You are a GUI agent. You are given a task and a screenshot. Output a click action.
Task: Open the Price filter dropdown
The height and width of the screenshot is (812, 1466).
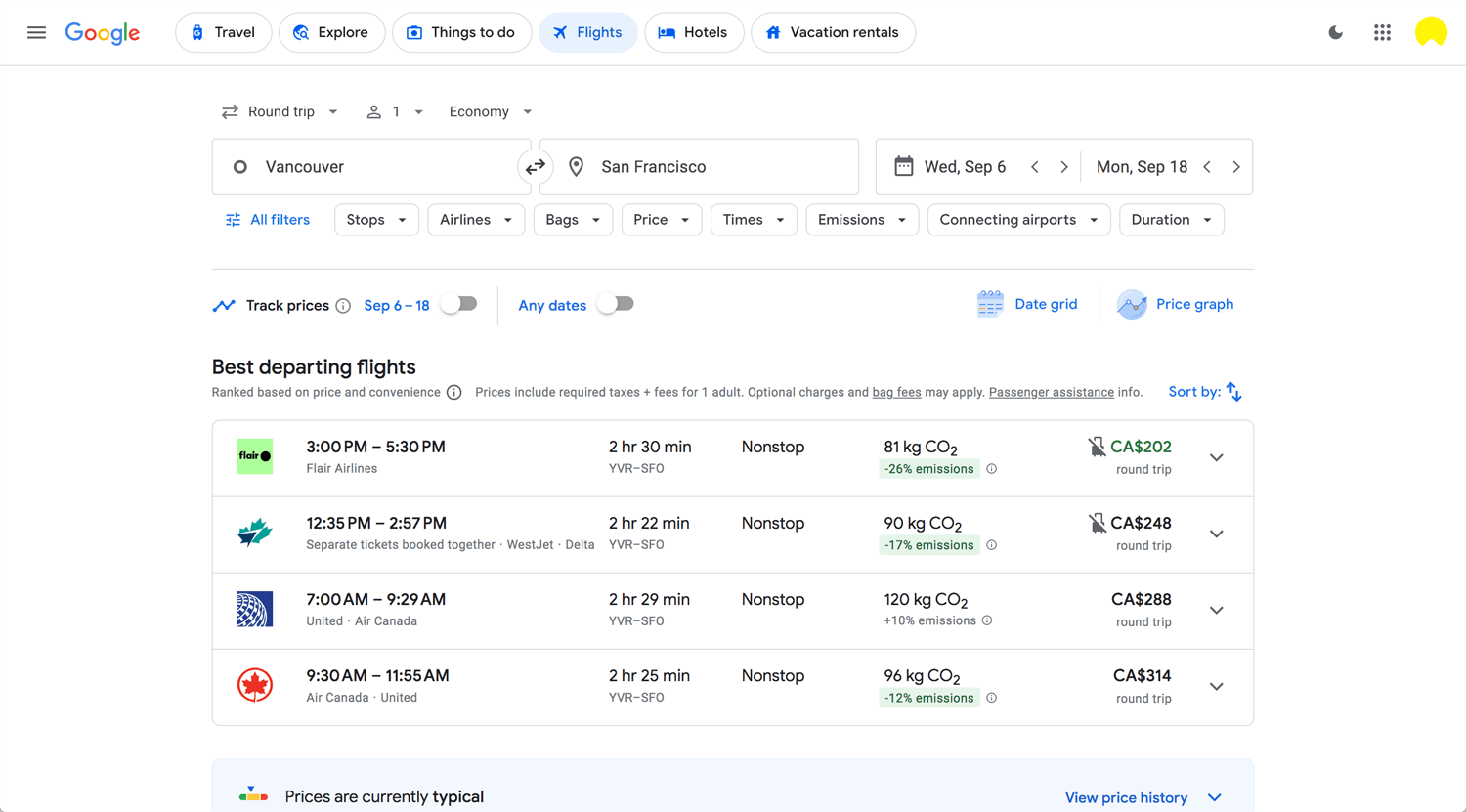click(x=662, y=220)
